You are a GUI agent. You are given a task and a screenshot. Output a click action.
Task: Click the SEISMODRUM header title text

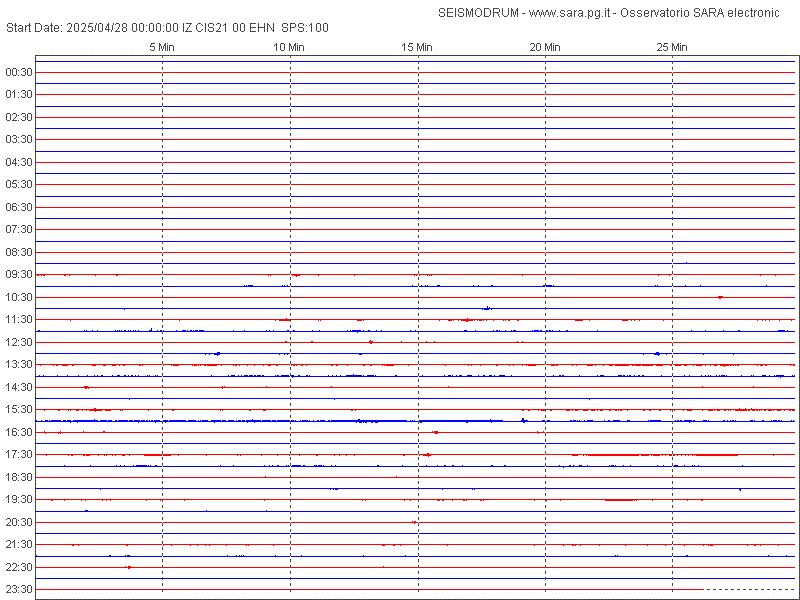point(480,13)
